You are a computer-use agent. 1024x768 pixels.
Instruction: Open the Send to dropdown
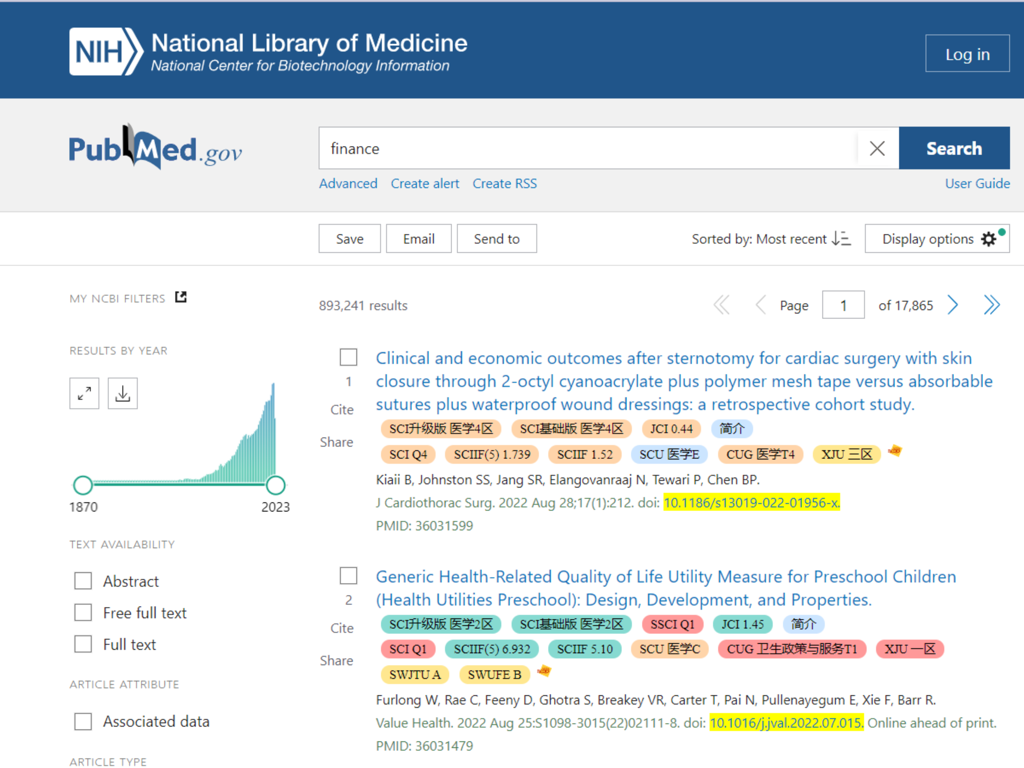(x=497, y=238)
